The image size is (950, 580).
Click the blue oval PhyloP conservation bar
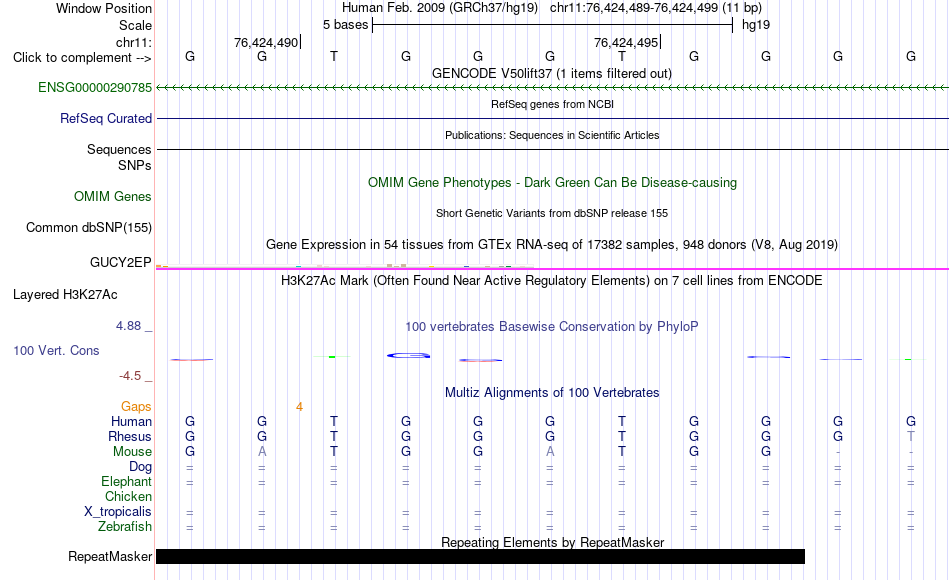pos(408,355)
